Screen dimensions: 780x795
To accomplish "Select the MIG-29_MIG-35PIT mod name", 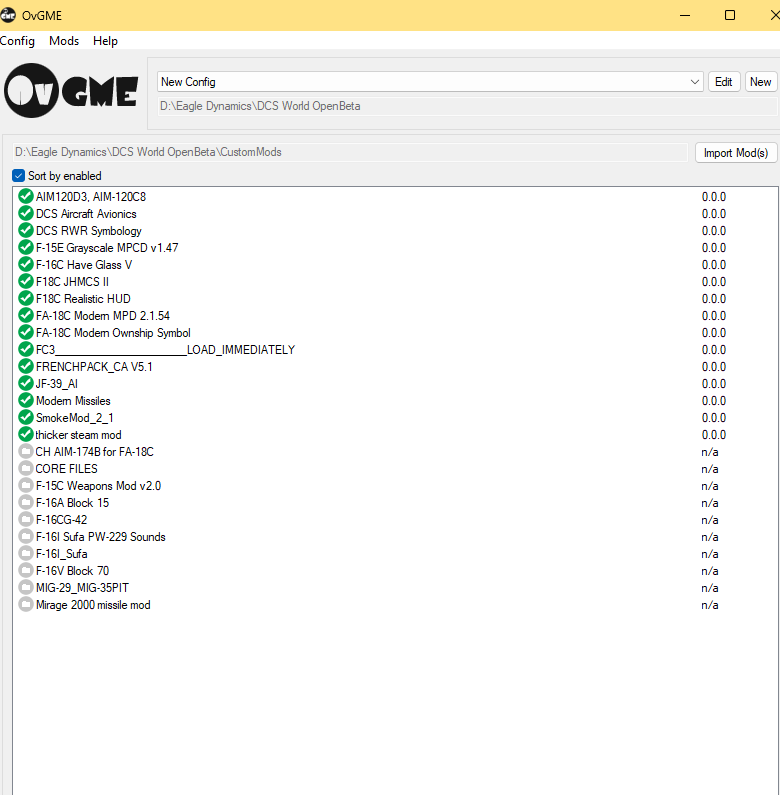I will (x=82, y=588).
